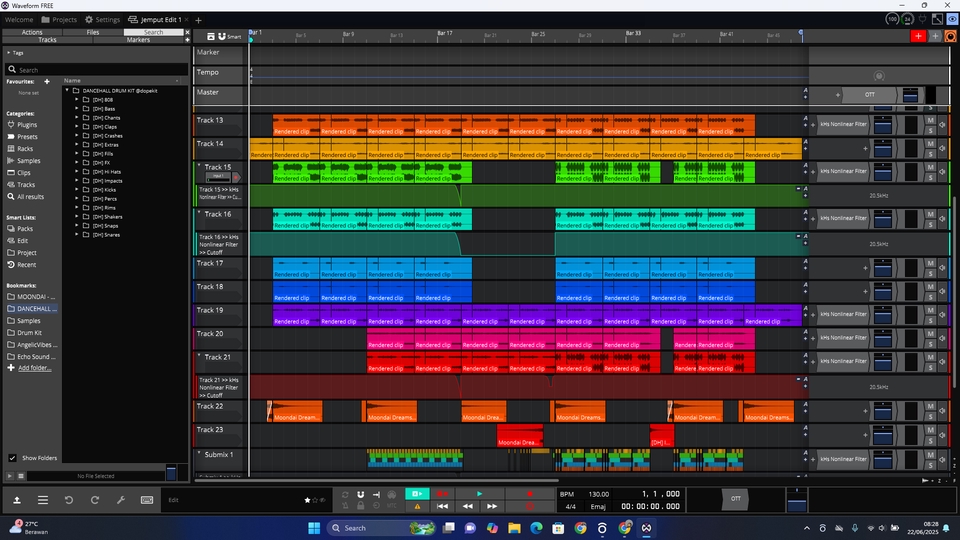
Task: Open the keyboard shortcuts icon
Action: tap(147, 500)
